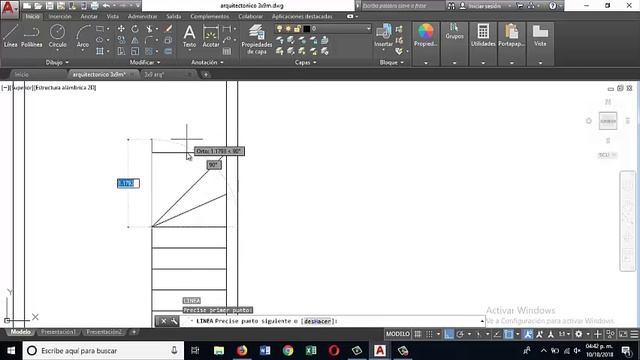The height and width of the screenshot is (360, 640).
Task: Toggle layer on/off lightbulb in Capas
Action: [x=279, y=29]
